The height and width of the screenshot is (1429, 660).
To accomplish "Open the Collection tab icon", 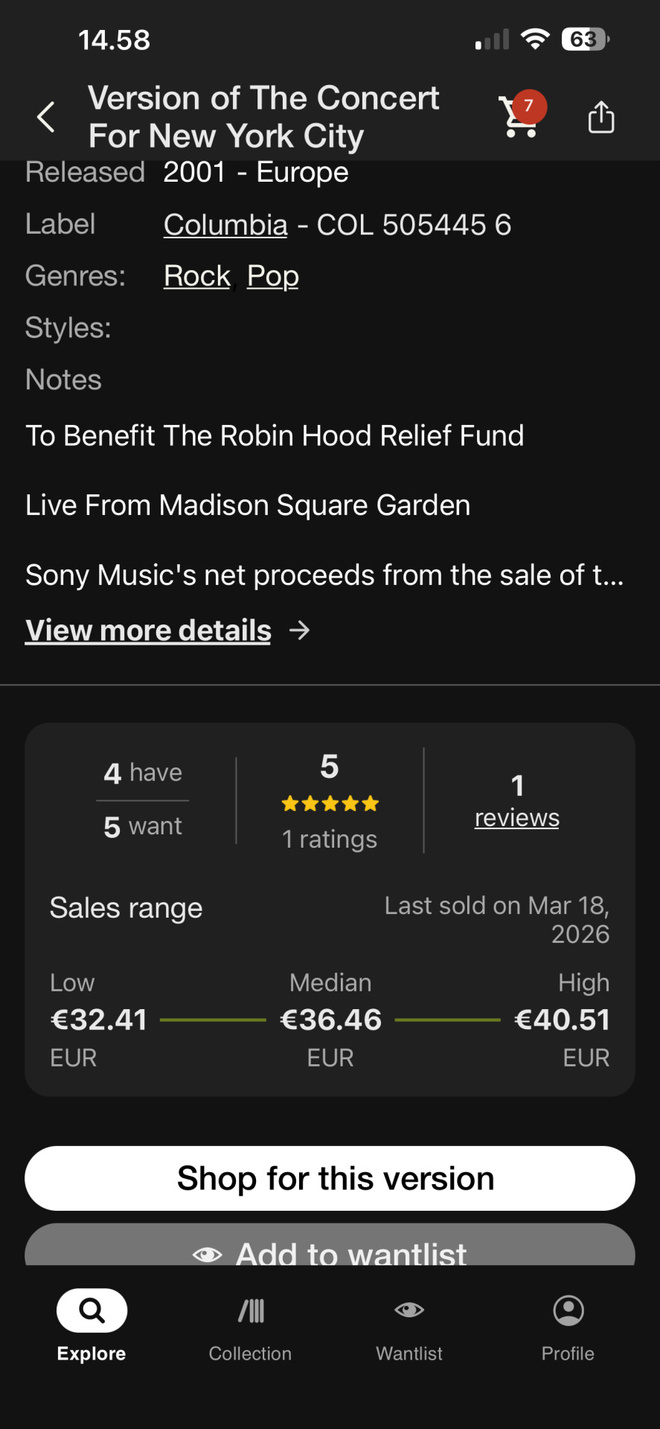I will point(250,1311).
